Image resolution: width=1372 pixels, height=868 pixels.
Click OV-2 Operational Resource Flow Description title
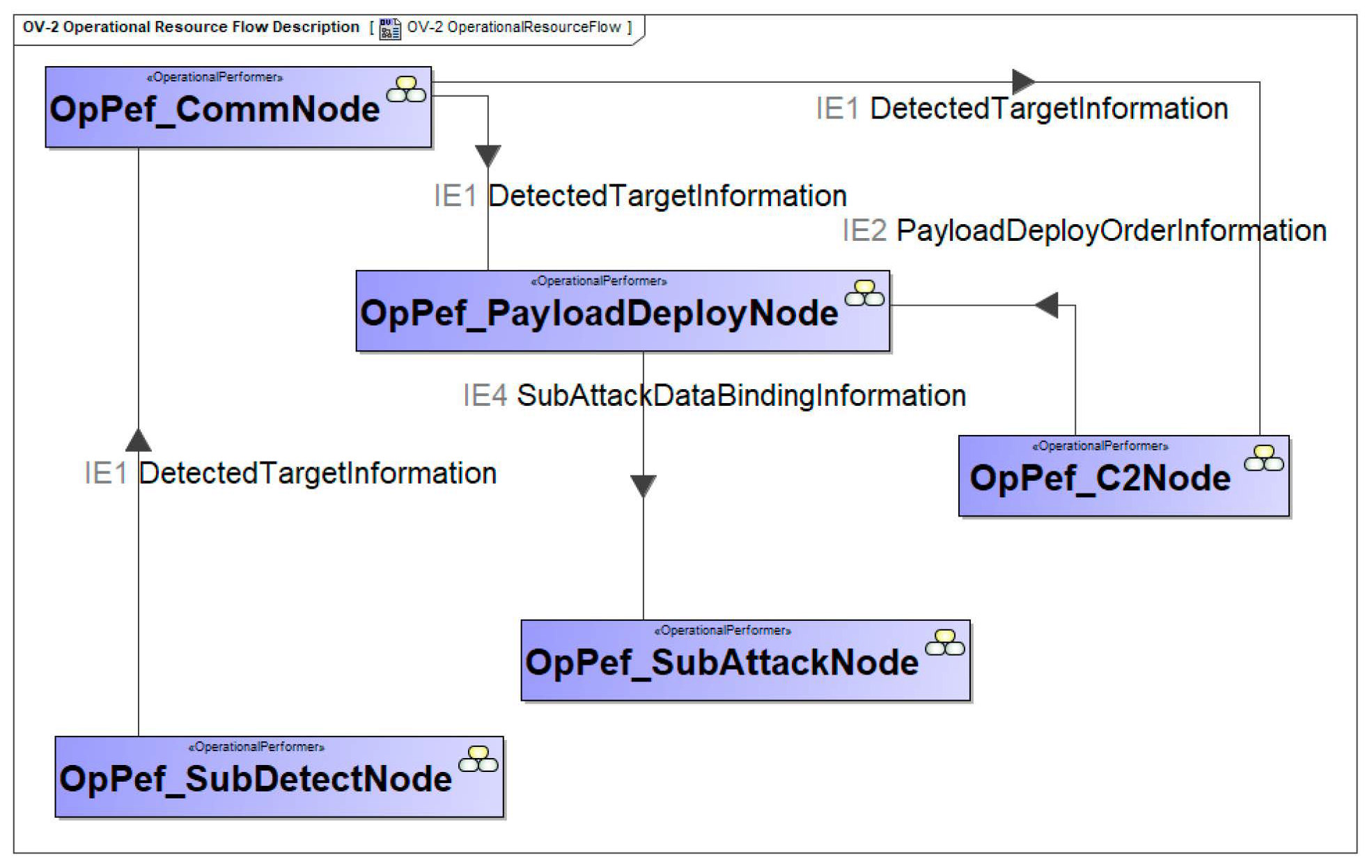tap(191, 27)
